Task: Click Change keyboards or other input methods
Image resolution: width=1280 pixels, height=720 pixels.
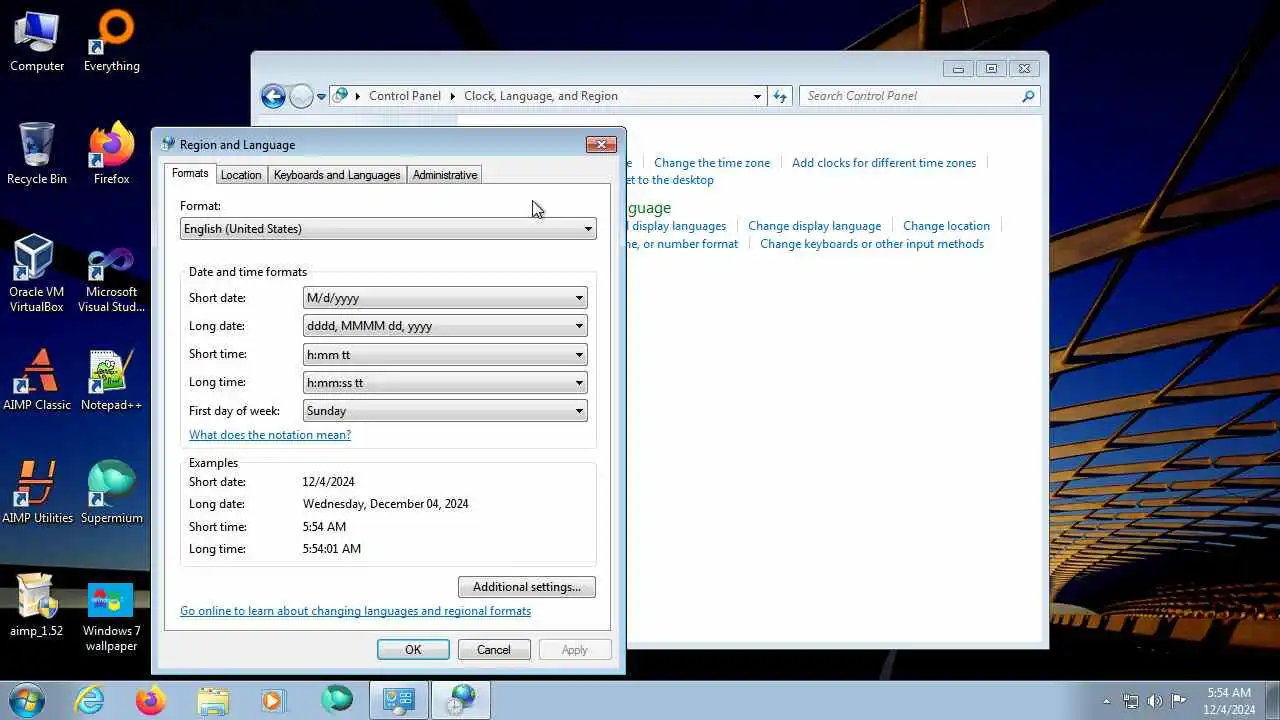Action: pos(872,244)
